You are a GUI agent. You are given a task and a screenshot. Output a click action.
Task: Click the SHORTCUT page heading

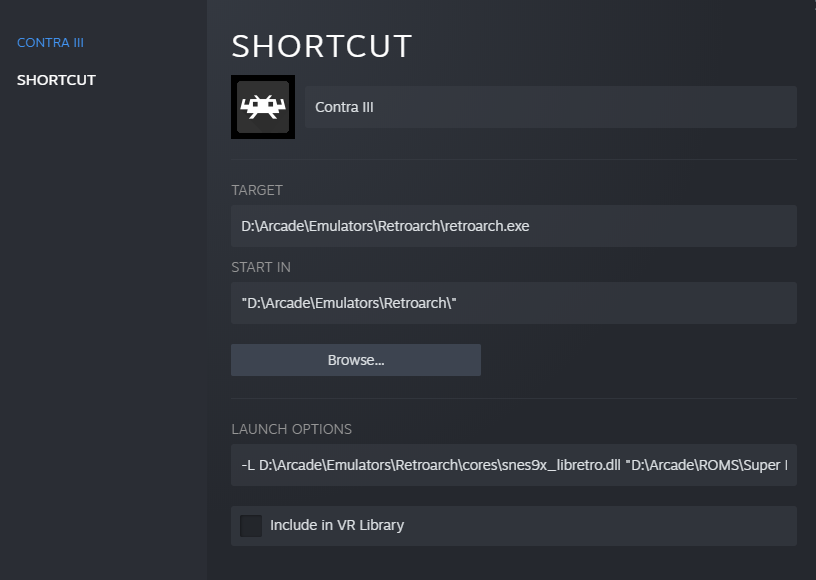[x=322, y=46]
